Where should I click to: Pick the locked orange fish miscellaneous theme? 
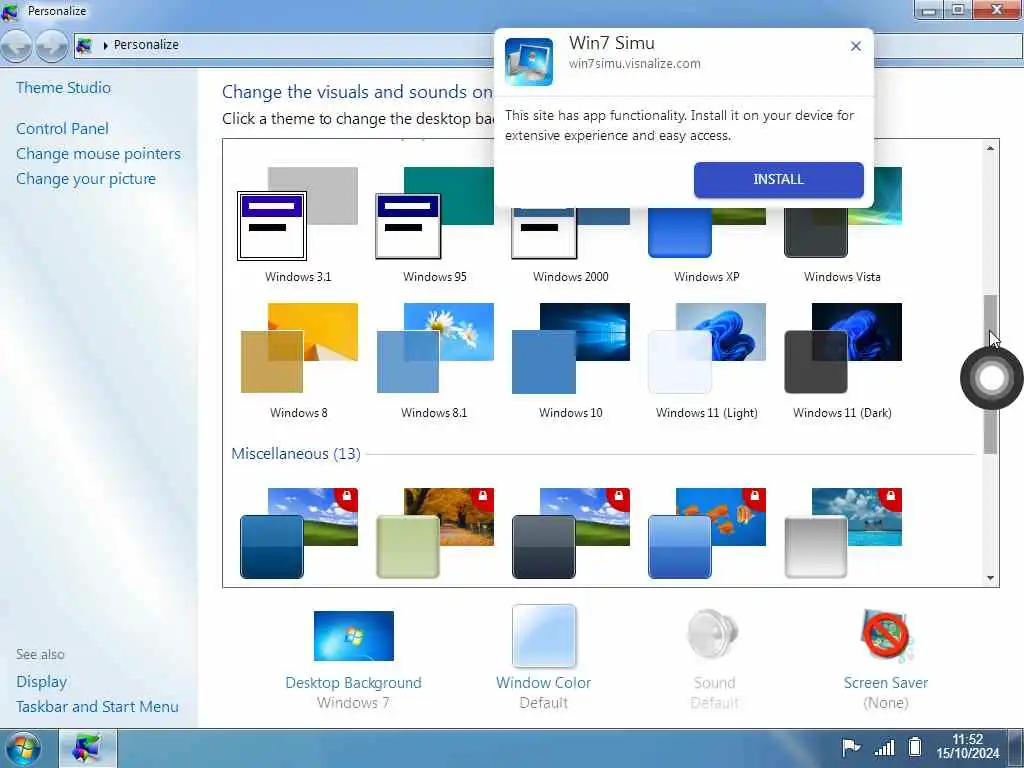click(x=707, y=533)
